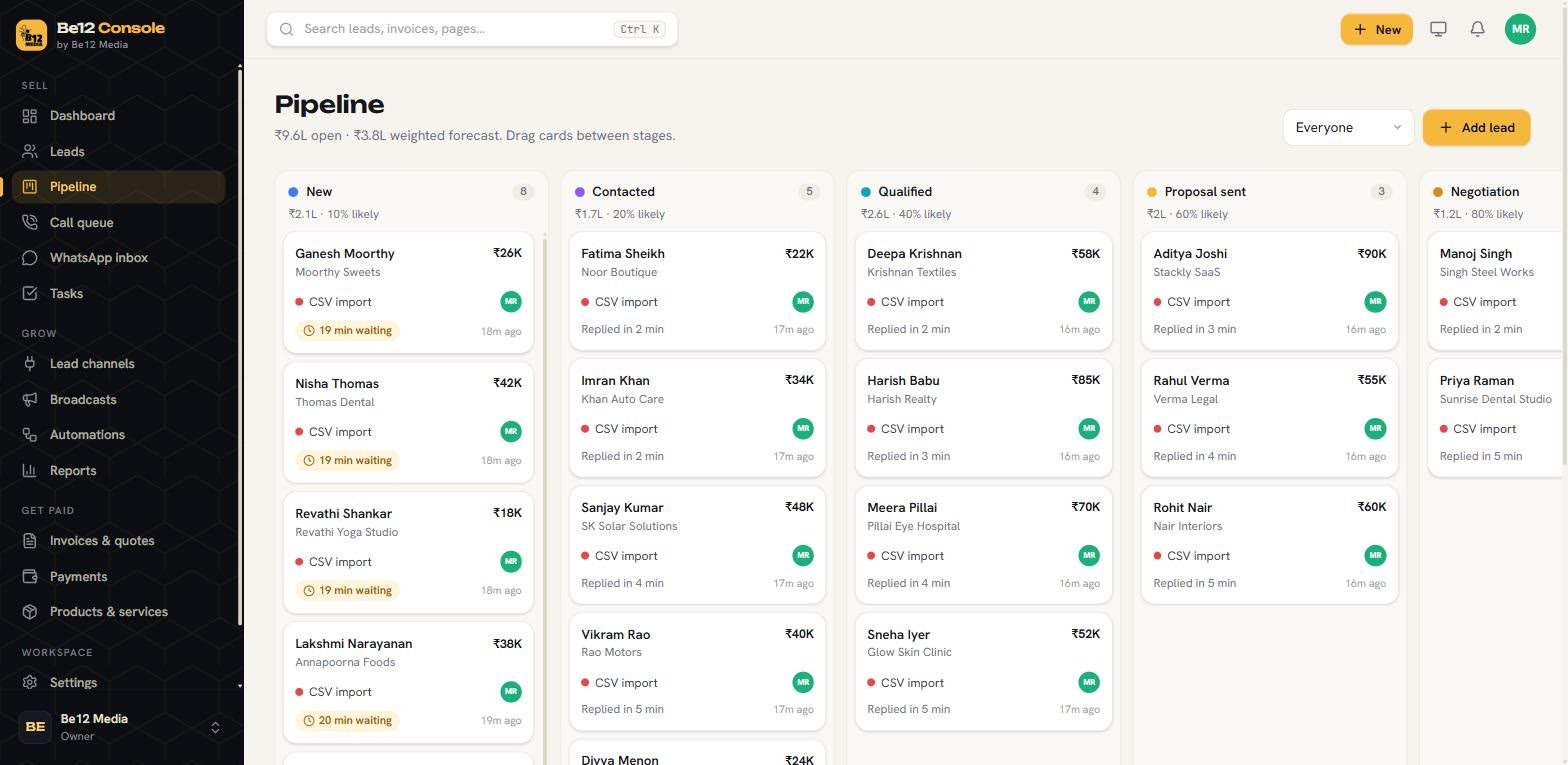Screen dimensions: 1568x765
Task: Click the blue dot of New stage
Action: pos(293,192)
